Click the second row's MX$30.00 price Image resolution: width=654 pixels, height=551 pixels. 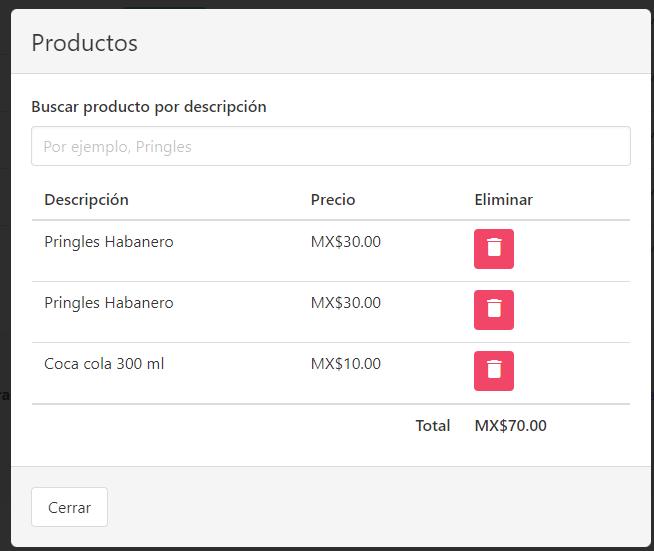point(346,303)
